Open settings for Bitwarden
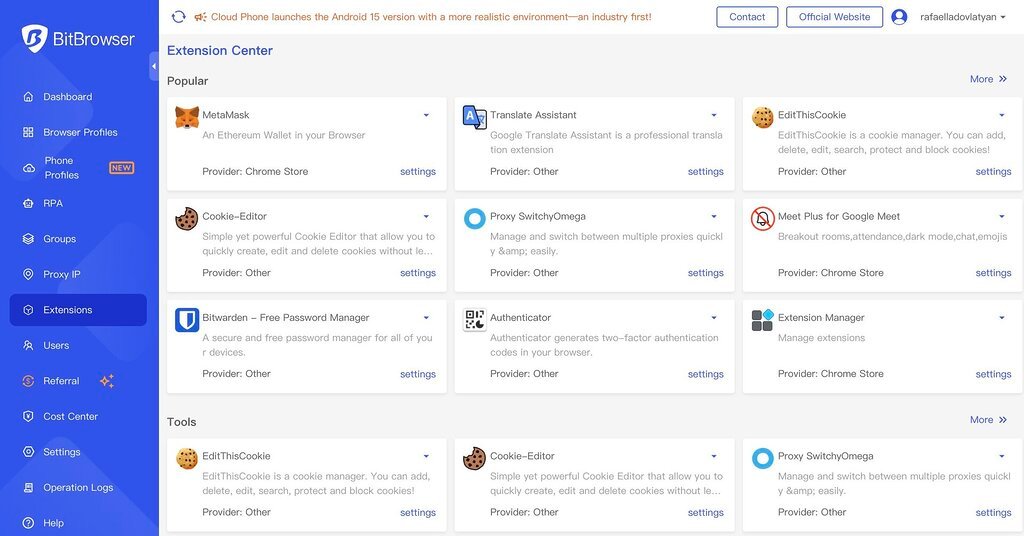Image resolution: width=1024 pixels, height=536 pixels. (x=418, y=374)
